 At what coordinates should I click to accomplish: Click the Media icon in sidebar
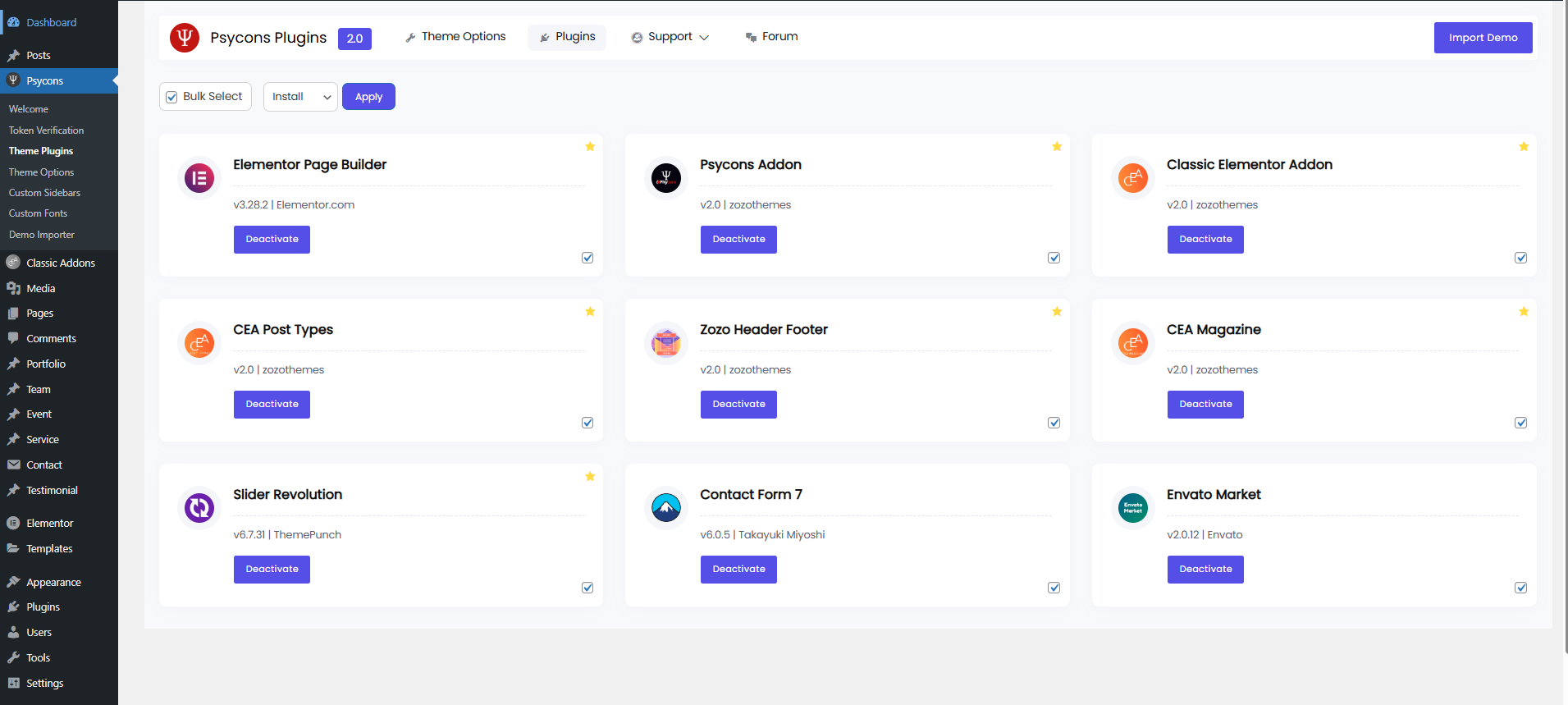click(x=13, y=288)
